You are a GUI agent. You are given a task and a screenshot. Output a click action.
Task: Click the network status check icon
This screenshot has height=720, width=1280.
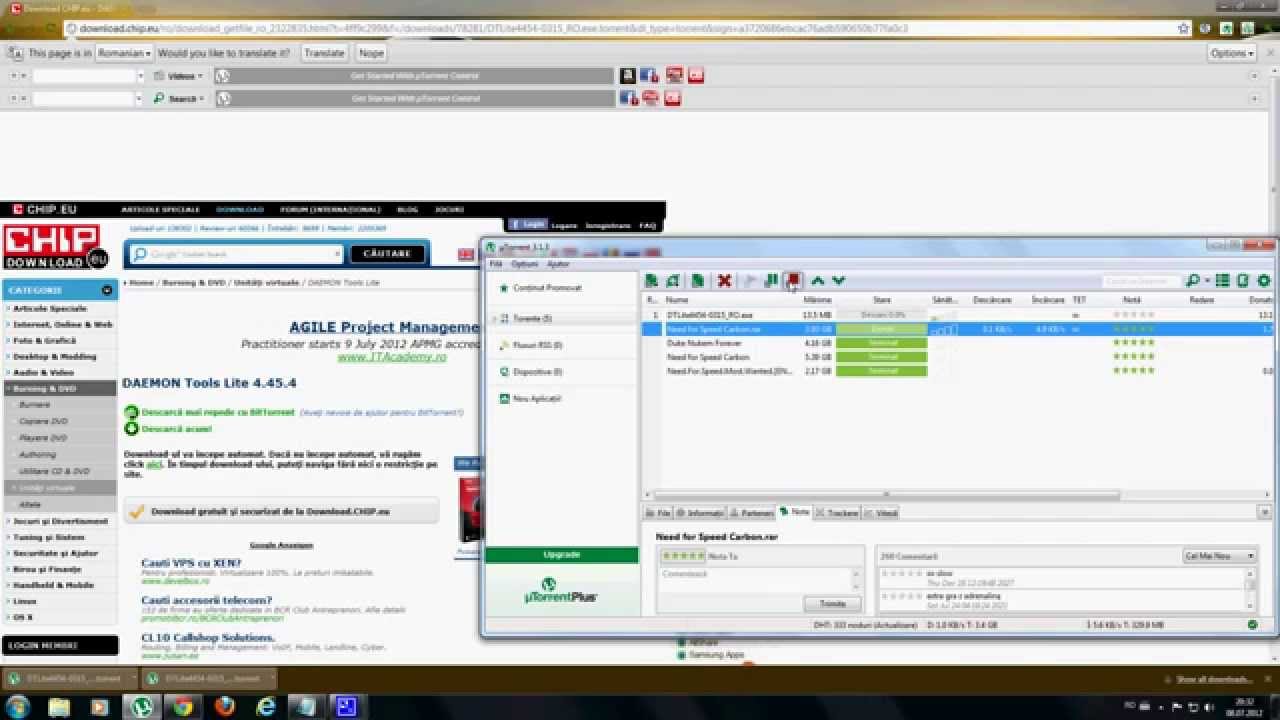point(1253,625)
